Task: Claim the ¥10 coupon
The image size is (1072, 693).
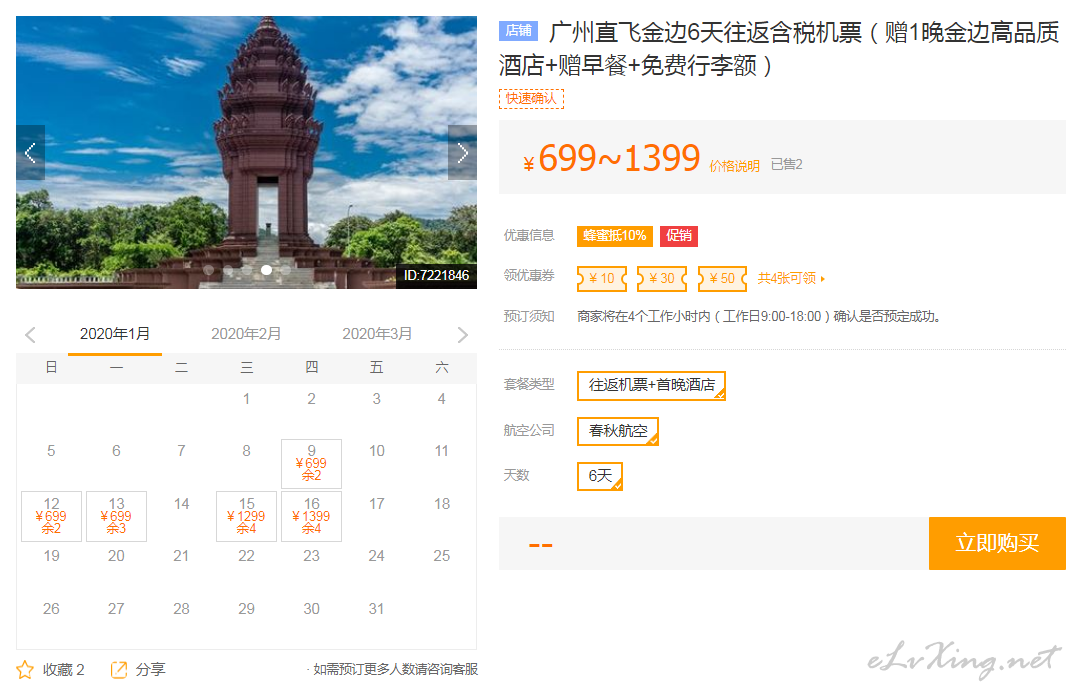Action: pos(602,279)
